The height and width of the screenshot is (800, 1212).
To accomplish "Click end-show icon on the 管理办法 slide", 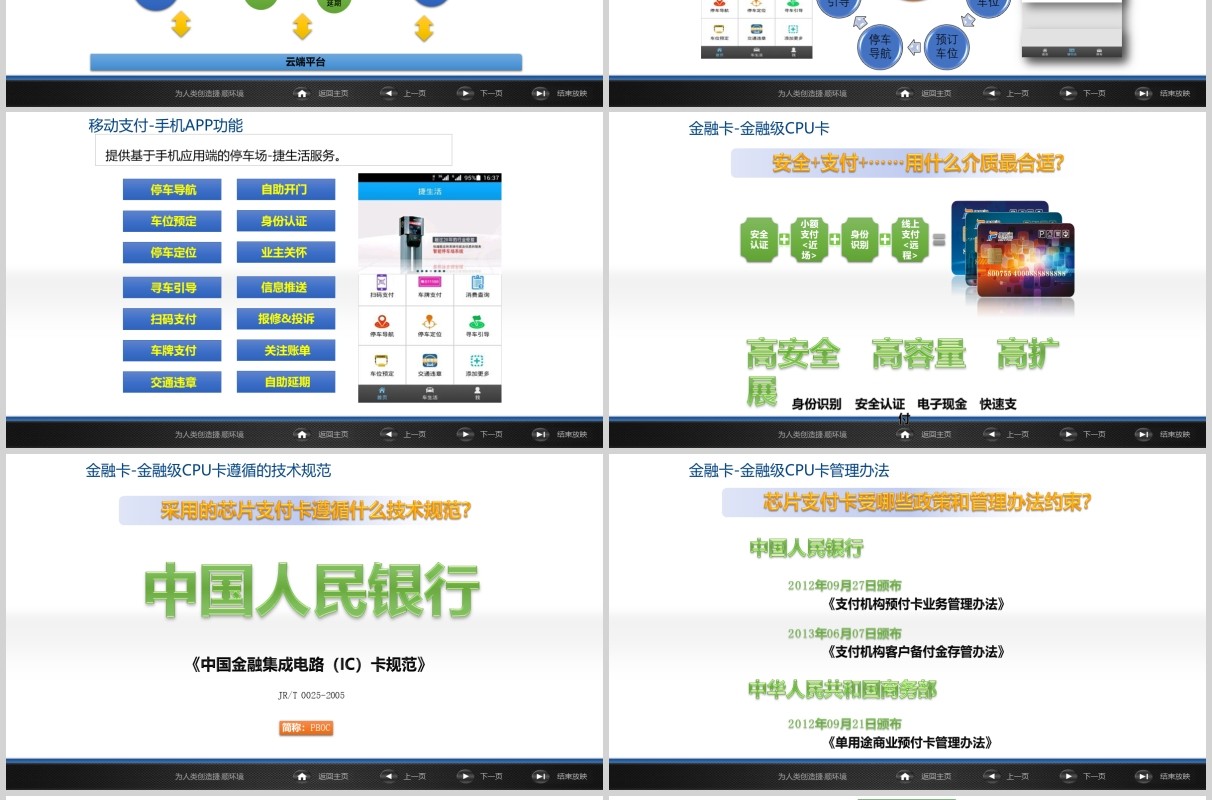I will click(x=1143, y=776).
